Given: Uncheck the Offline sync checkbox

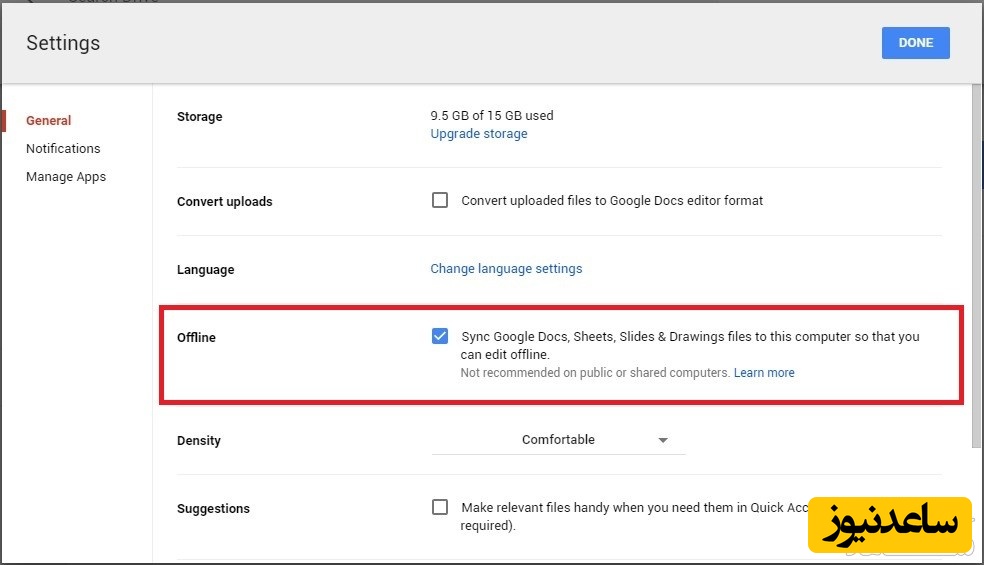Looking at the screenshot, I should tap(440, 336).
